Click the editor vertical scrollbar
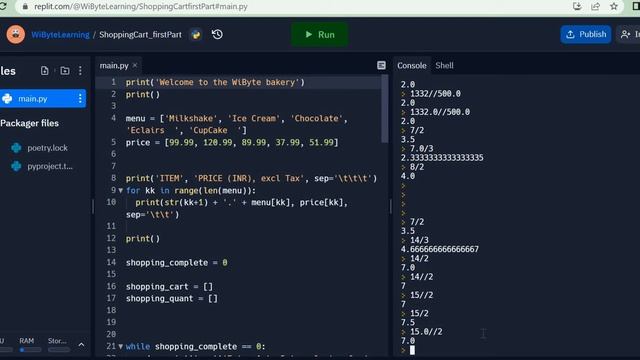 (x=384, y=109)
